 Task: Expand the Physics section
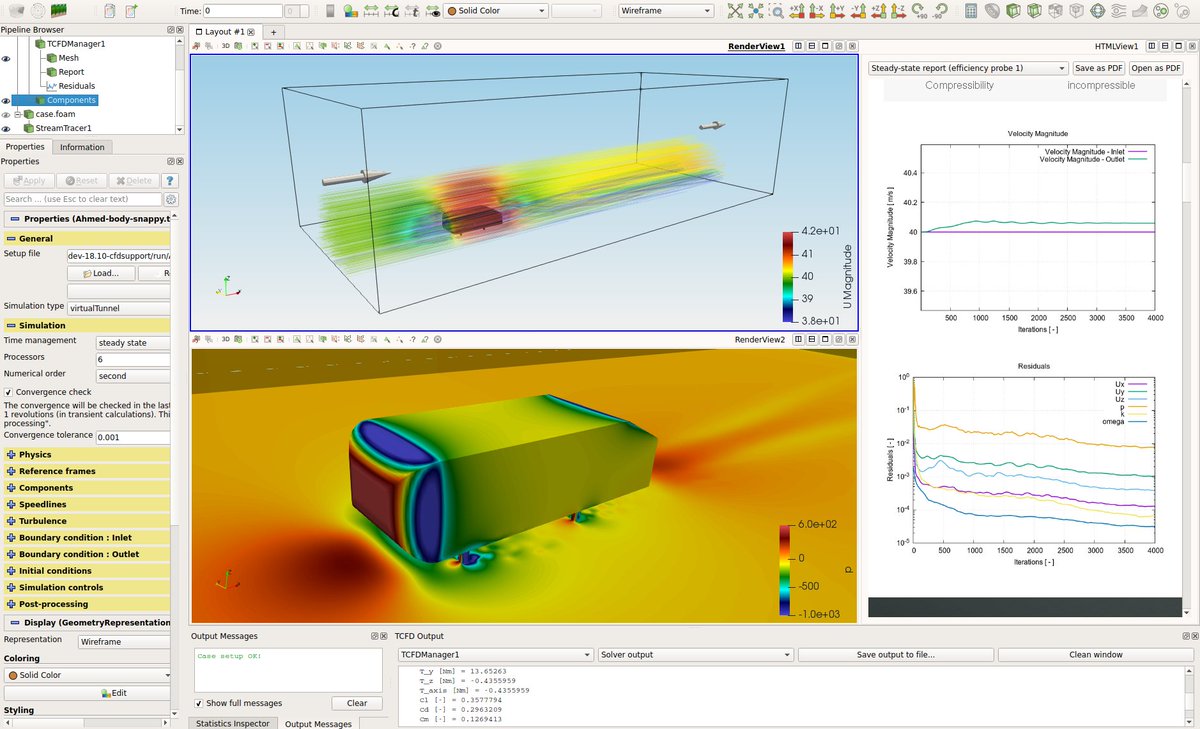click(x=11, y=455)
